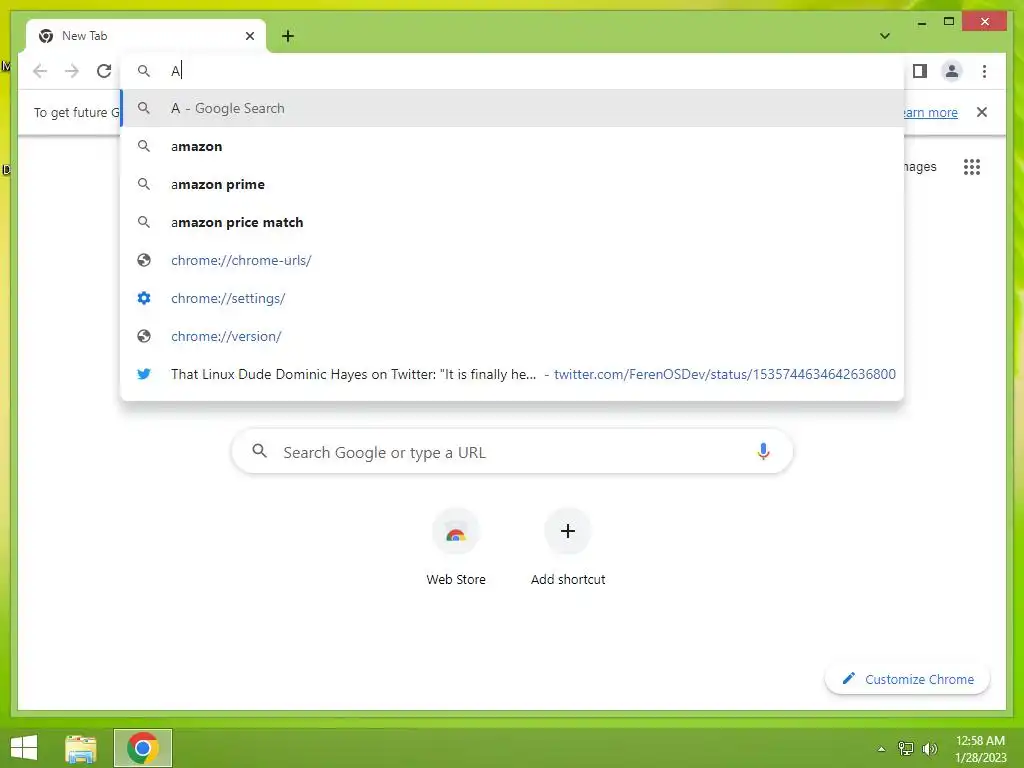This screenshot has height=768, width=1024.
Task: Open the volume speaker tray icon
Action: pos(930,748)
